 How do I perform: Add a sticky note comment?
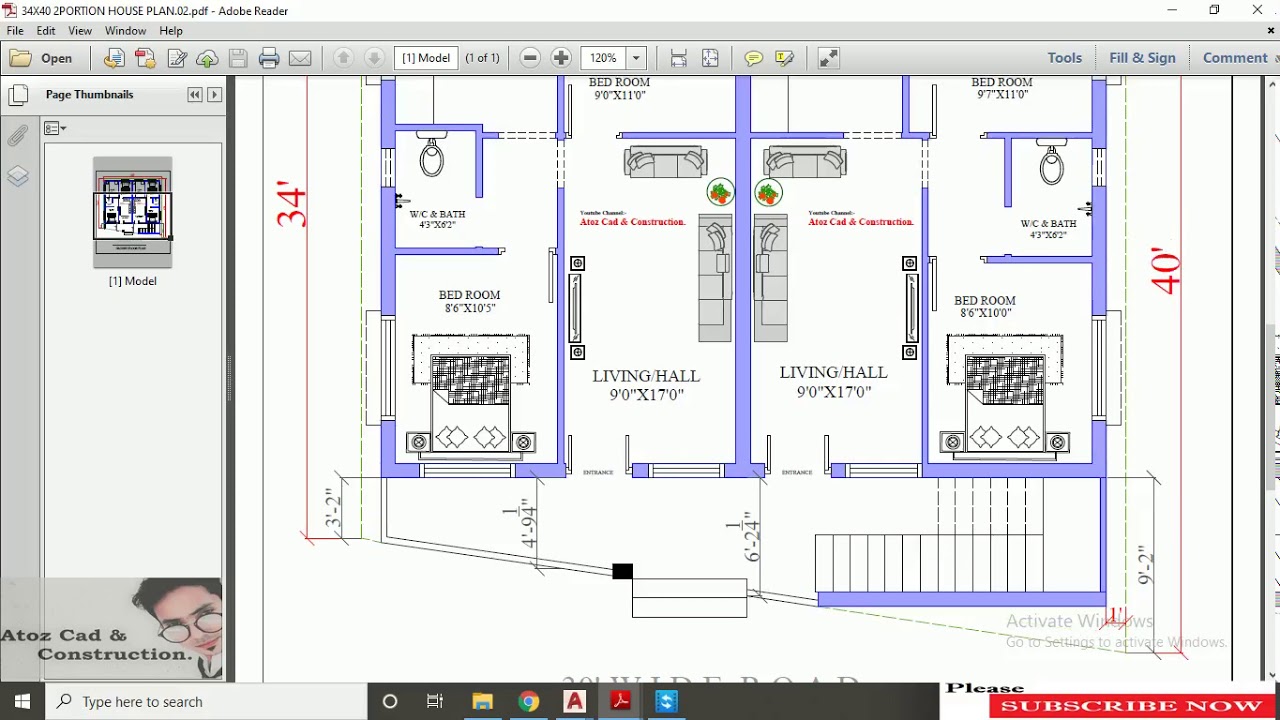coord(754,58)
